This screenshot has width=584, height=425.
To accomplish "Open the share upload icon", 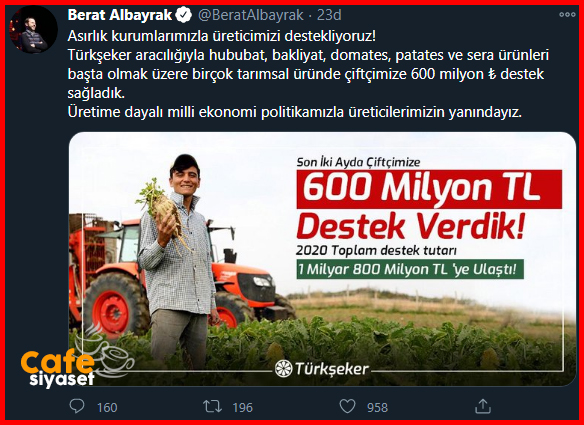I will 483,406.
